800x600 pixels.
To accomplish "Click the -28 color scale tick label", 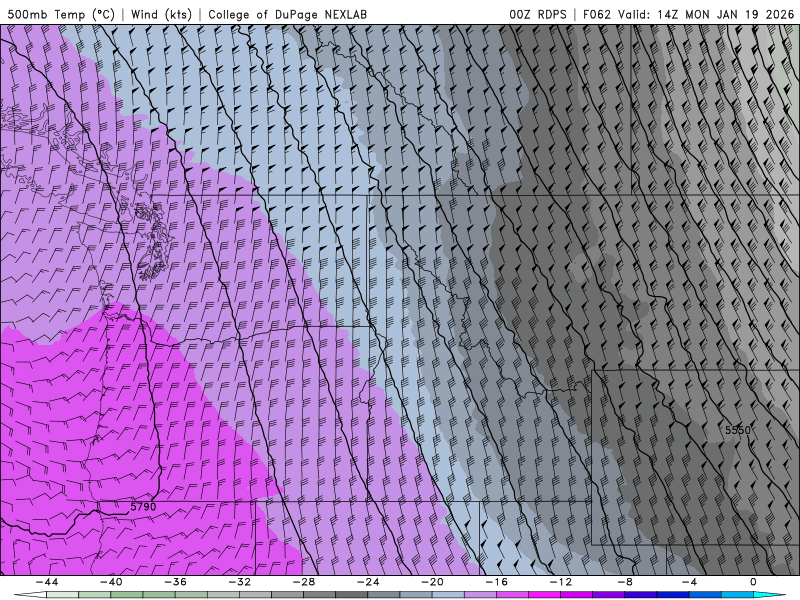I will (x=304, y=582).
